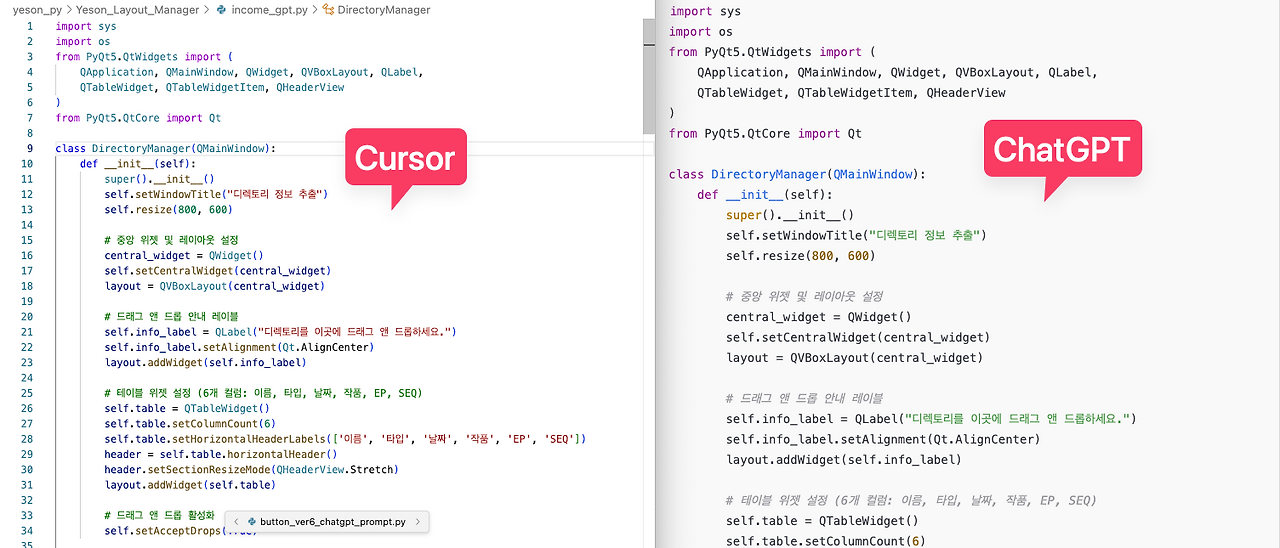Click 'self.setCentralWidget(central_widget)' in ChatGPT code
The width and height of the screenshot is (1280, 548).
click(858, 337)
